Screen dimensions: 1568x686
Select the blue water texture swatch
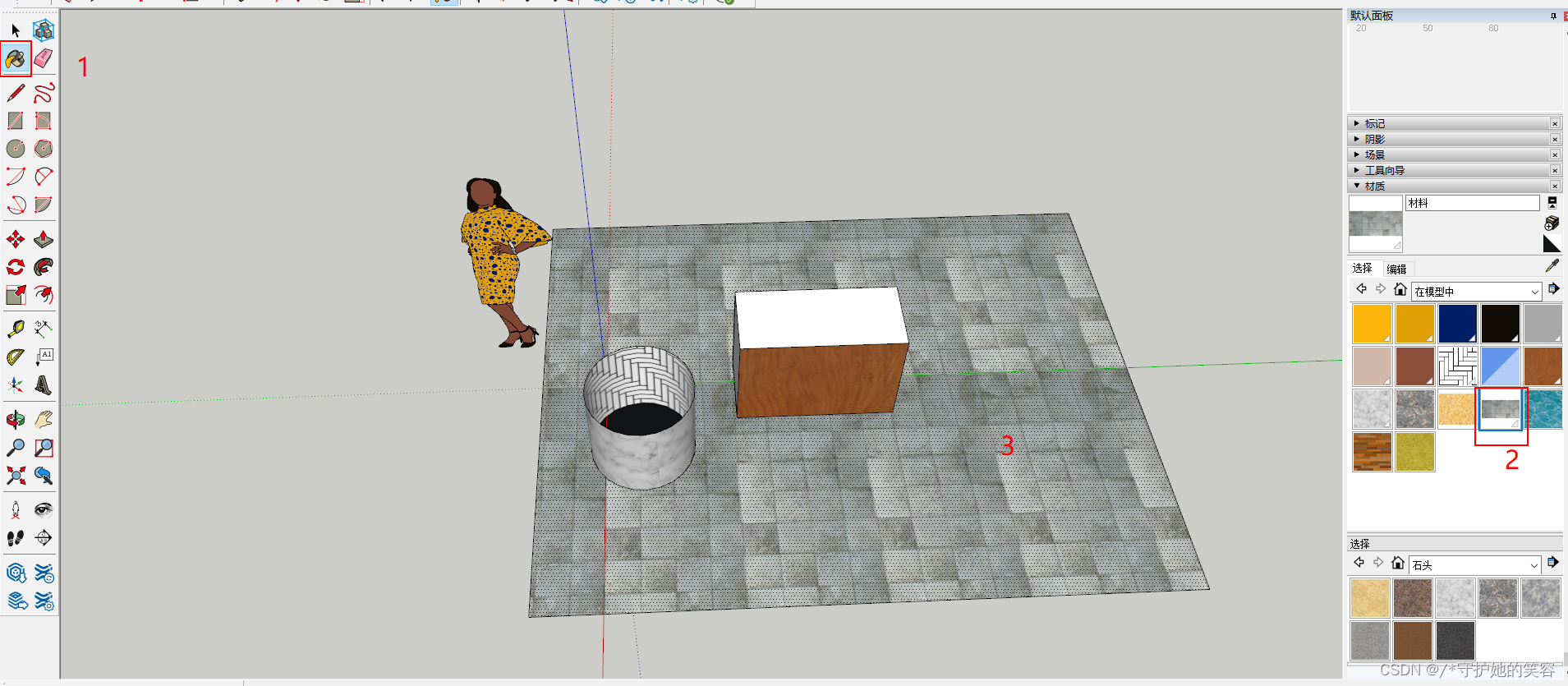click(1543, 409)
